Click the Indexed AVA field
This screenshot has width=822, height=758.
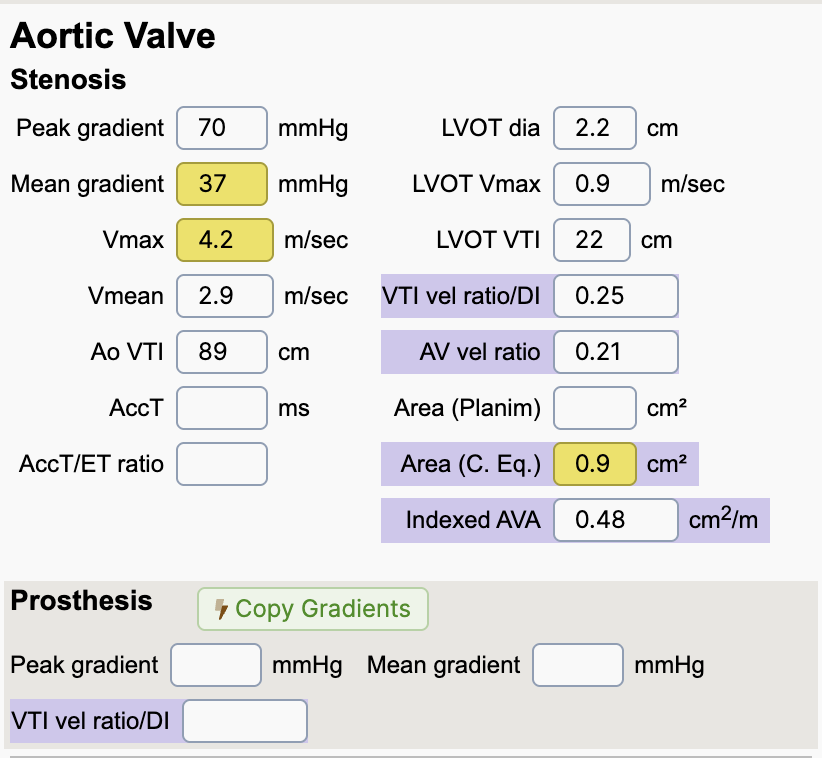(615, 520)
